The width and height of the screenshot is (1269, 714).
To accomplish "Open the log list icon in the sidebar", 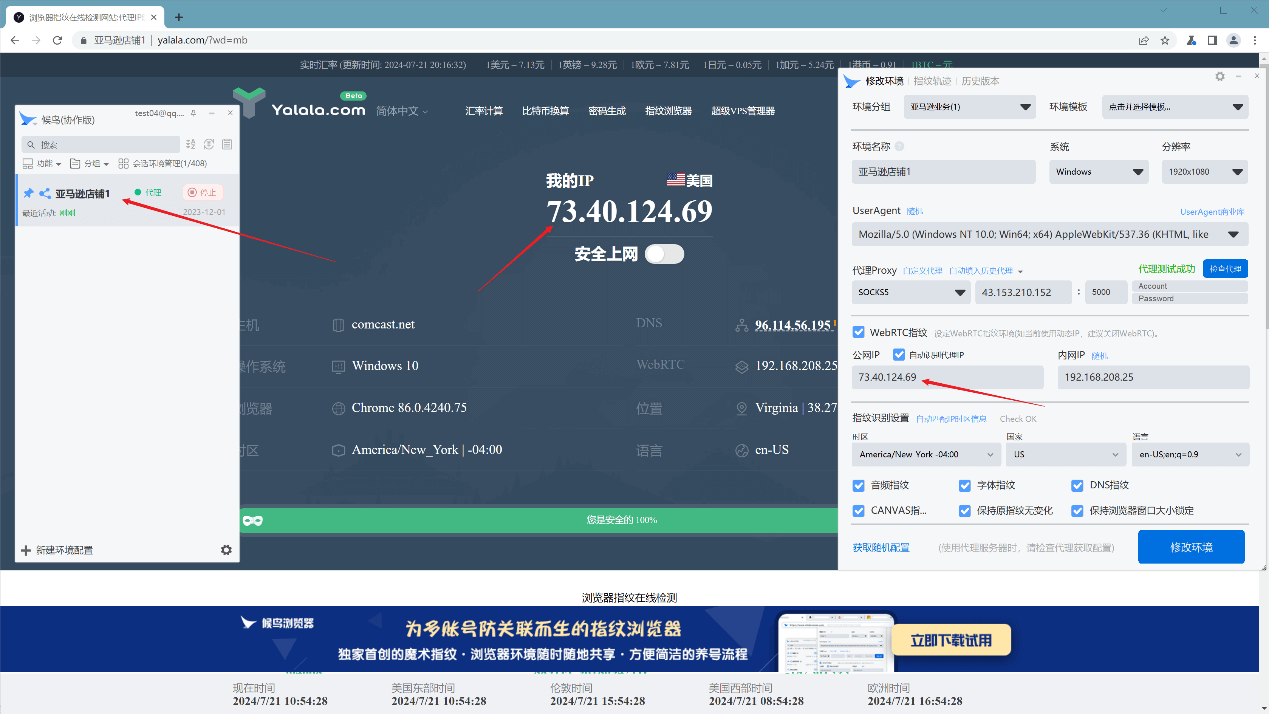I will (x=227, y=144).
